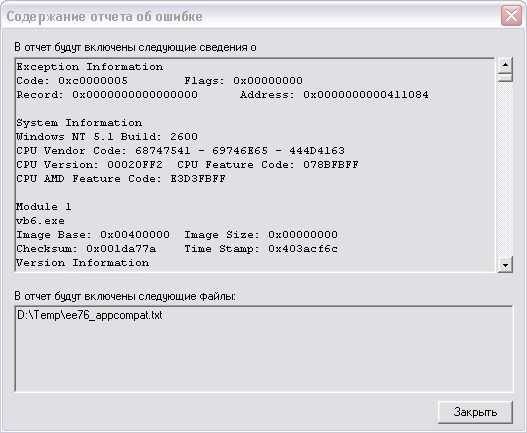Click the vb6.exe module name
The height and width of the screenshot is (433, 527).
40,221
